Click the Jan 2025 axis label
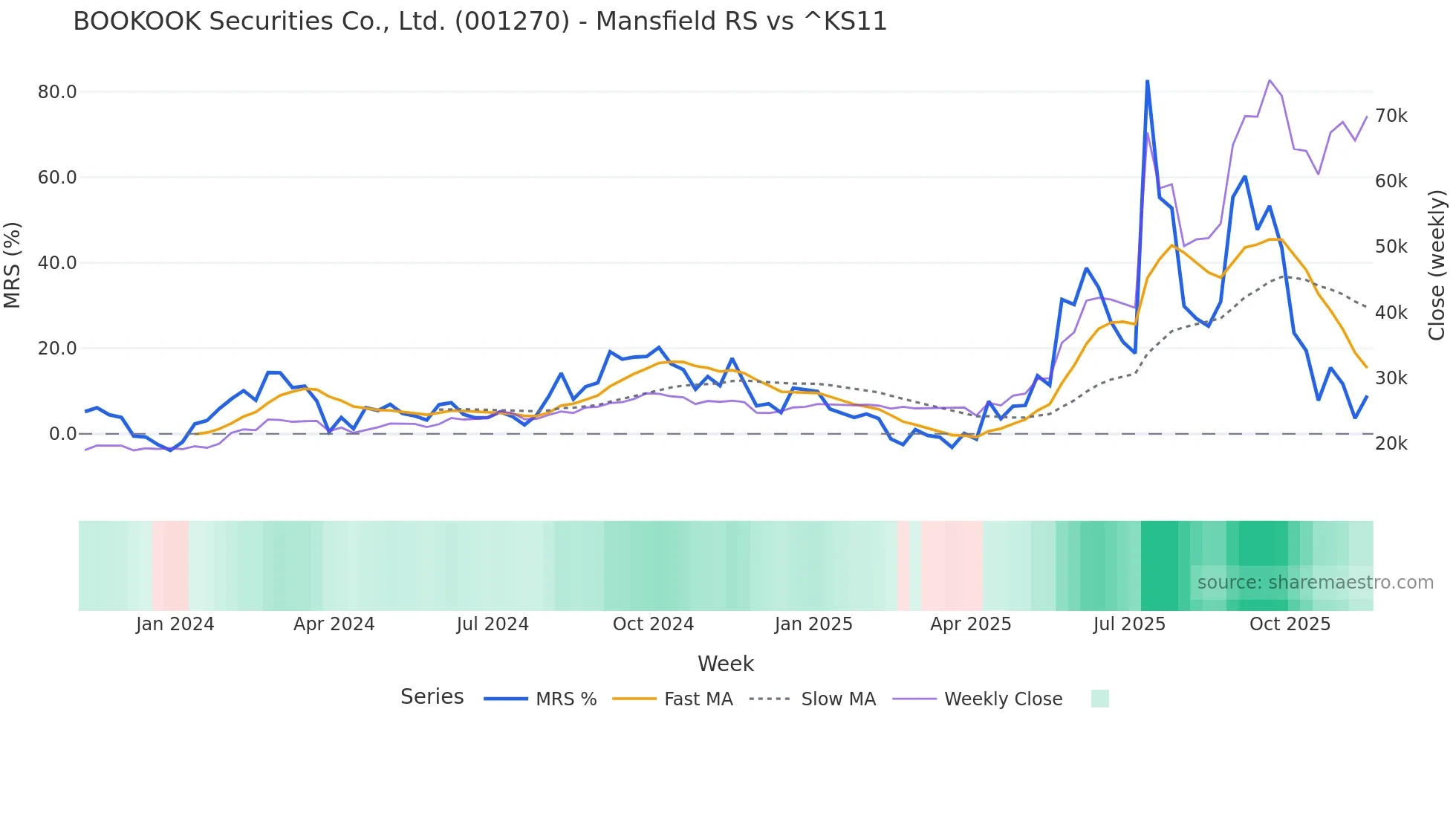 coord(813,624)
